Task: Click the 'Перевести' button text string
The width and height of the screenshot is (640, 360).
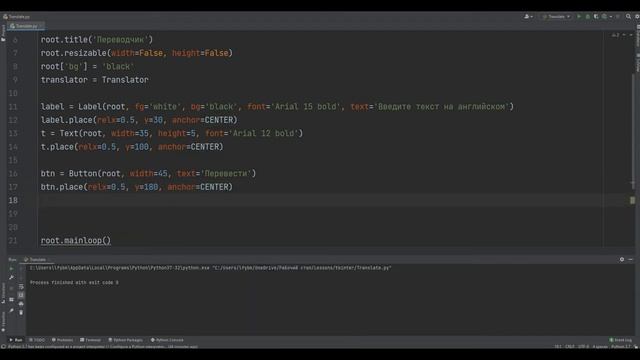Action: point(226,173)
